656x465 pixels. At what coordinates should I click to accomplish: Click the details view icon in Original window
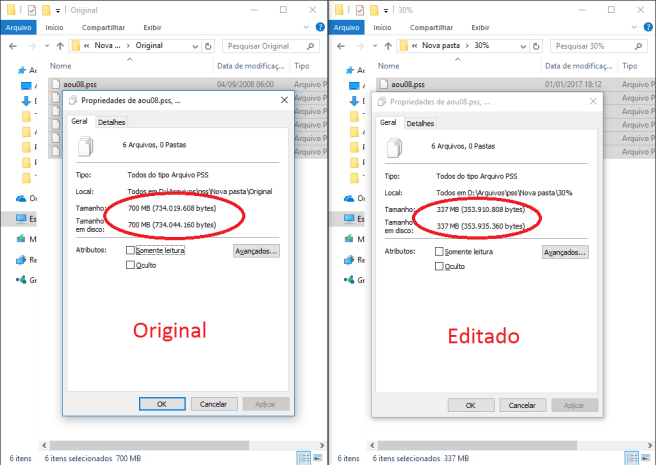[303, 457]
